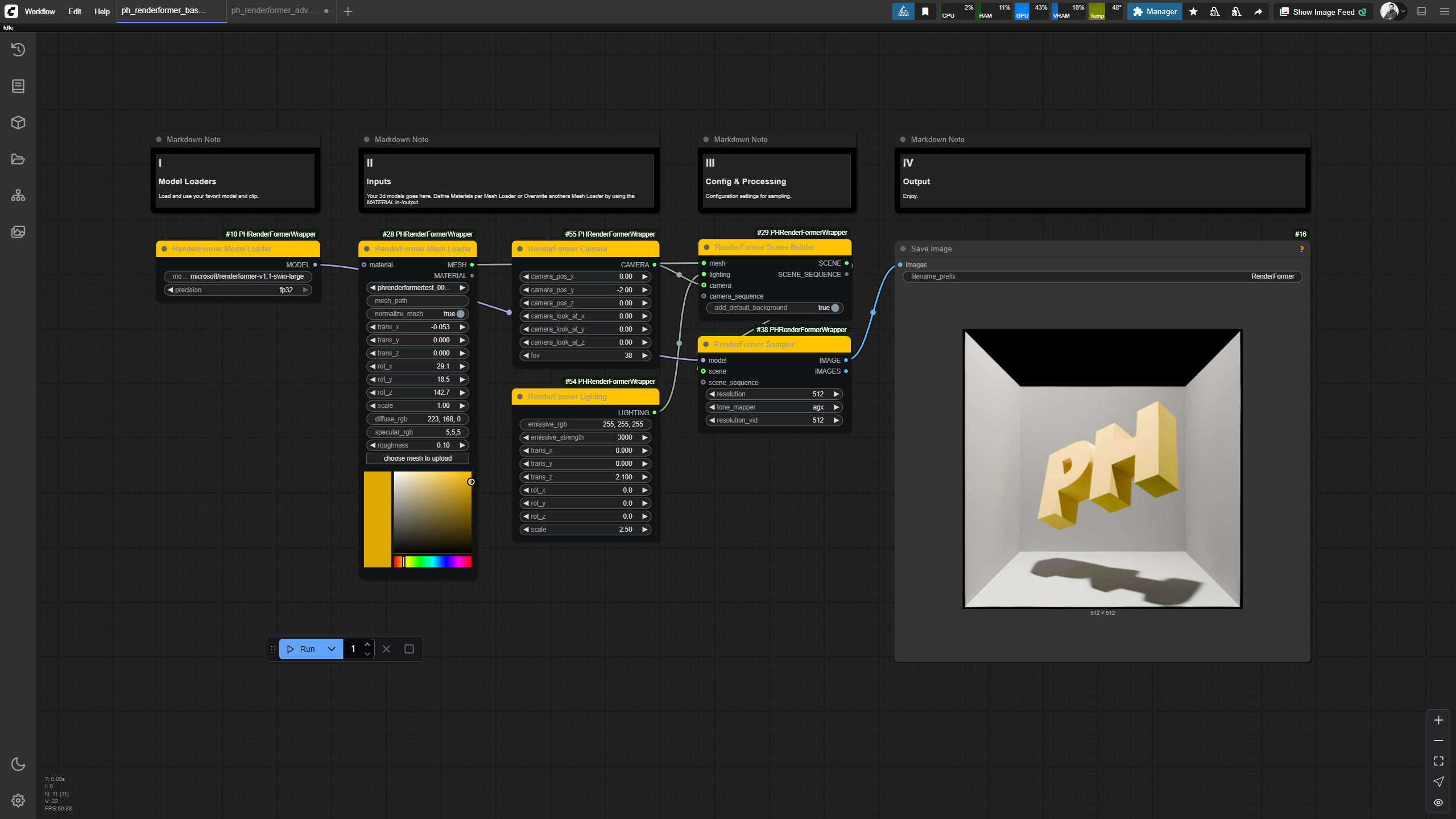Click the pyramid logo icon in top bar
Viewport: 1456px width, 819px height.
point(903,11)
